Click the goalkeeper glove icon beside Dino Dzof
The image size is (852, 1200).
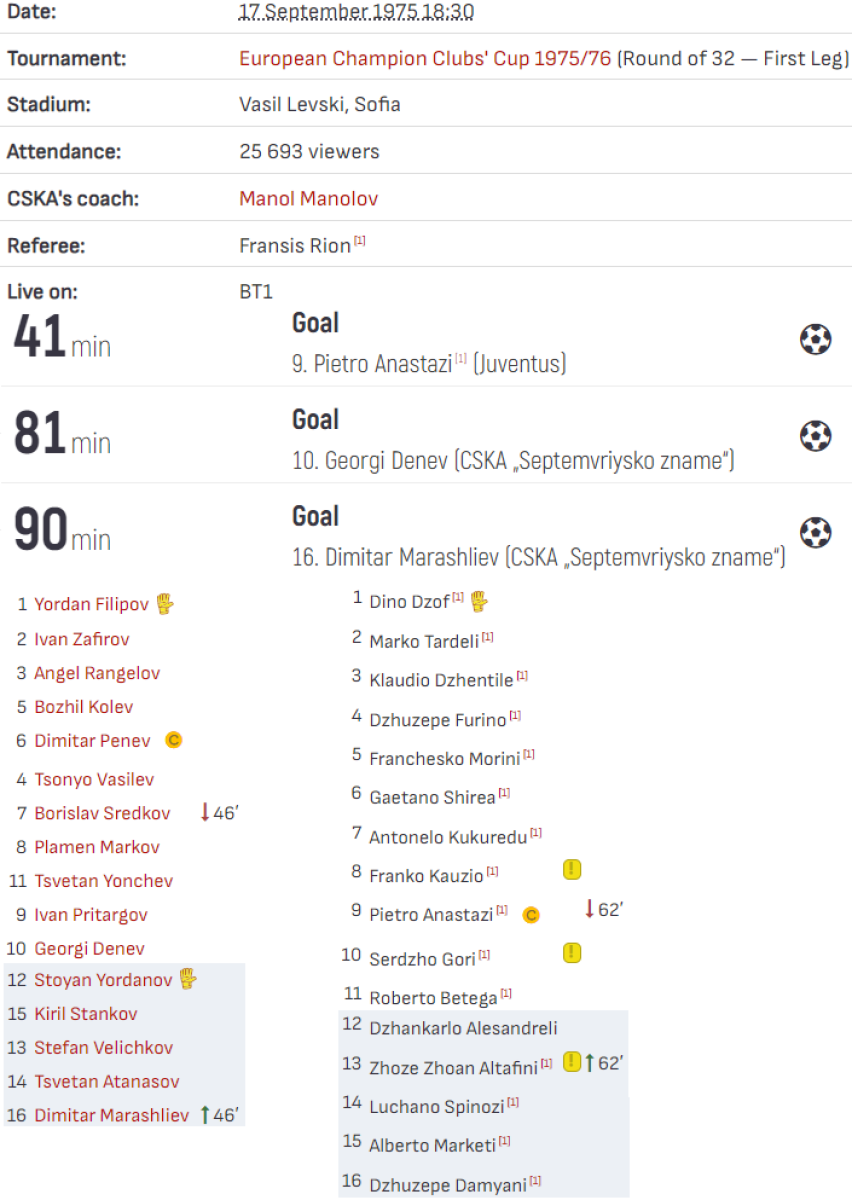click(x=480, y=601)
